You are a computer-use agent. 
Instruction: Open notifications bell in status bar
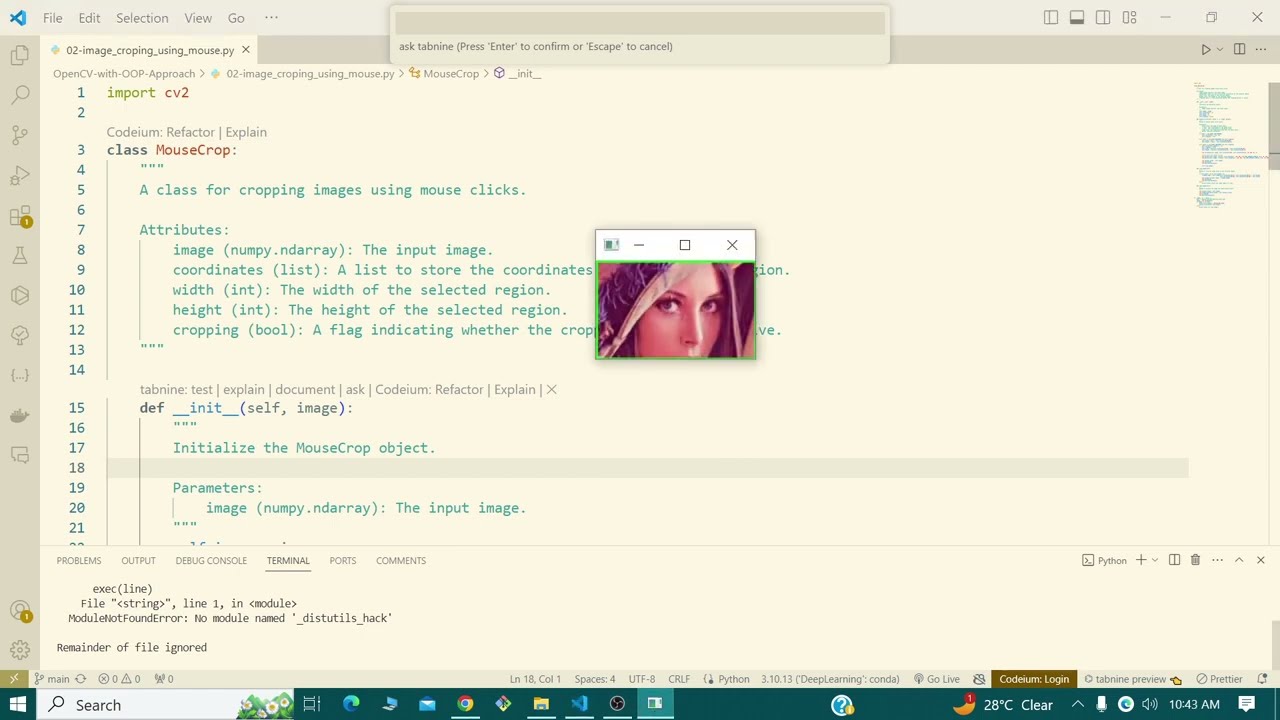click(1260, 679)
